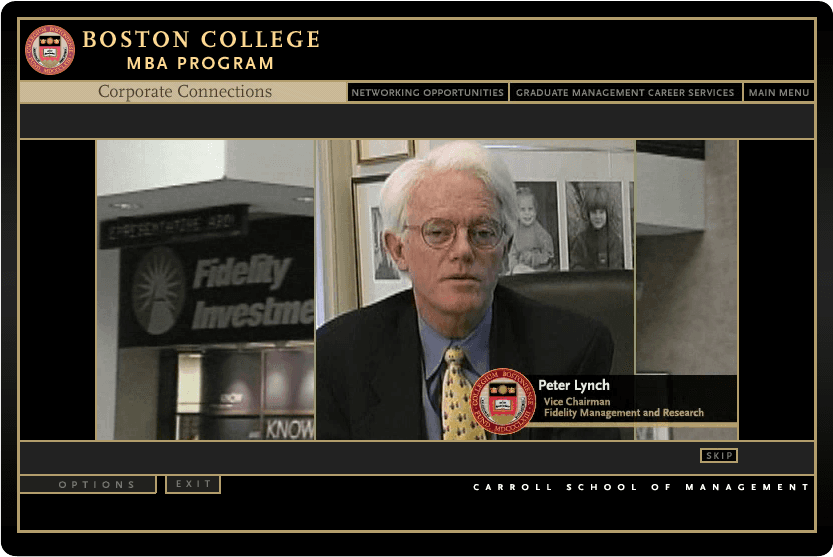The image size is (833, 557).
Task: Click Fidelity Management and Research caption
Action: pos(624,412)
